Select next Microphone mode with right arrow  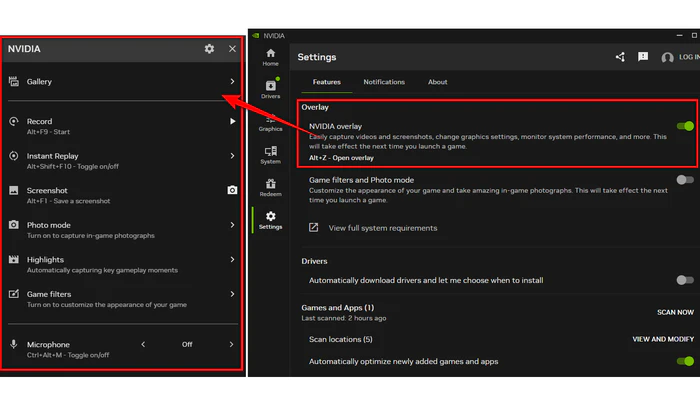click(231, 344)
